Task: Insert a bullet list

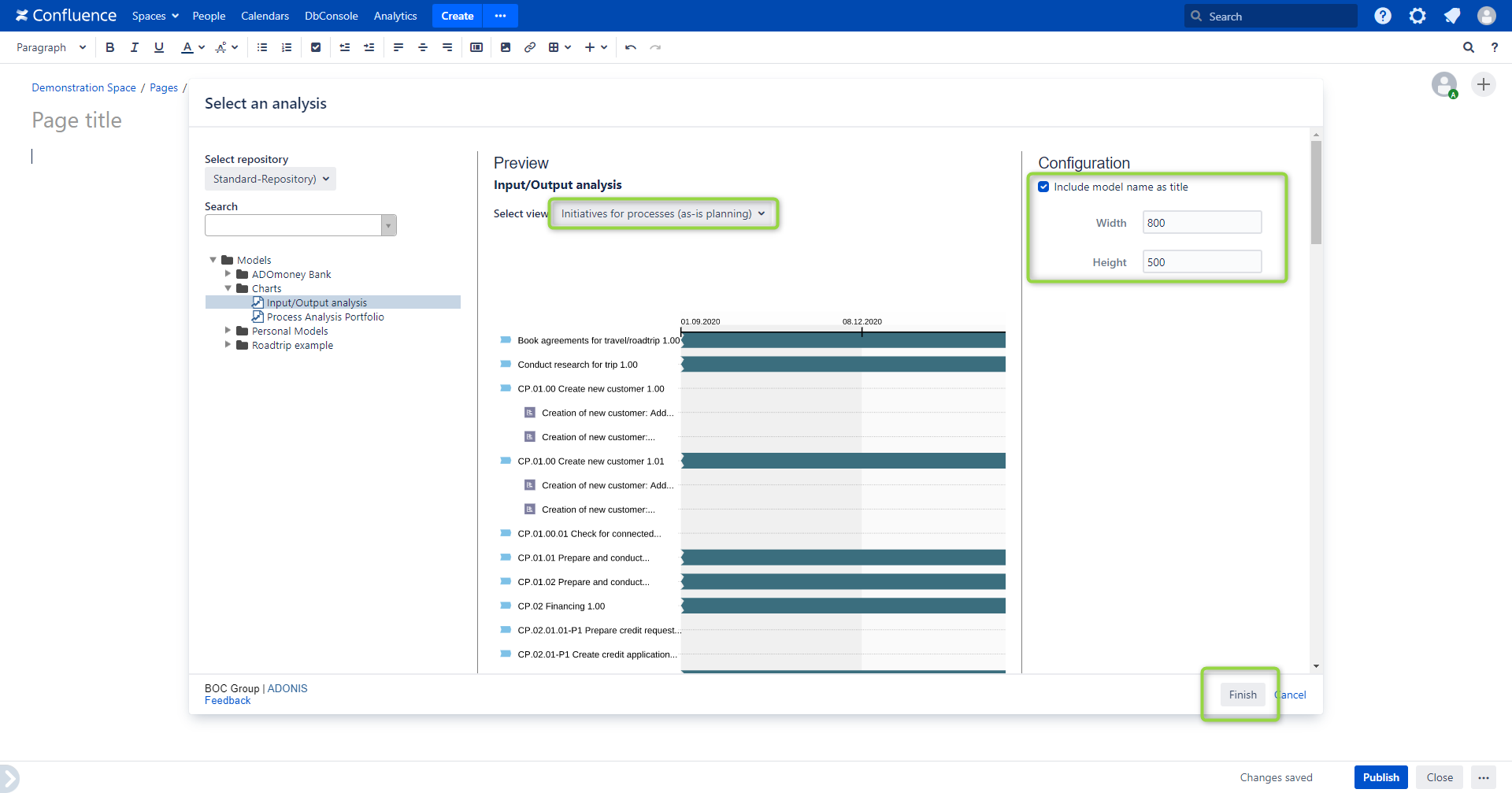Action: coord(262,47)
